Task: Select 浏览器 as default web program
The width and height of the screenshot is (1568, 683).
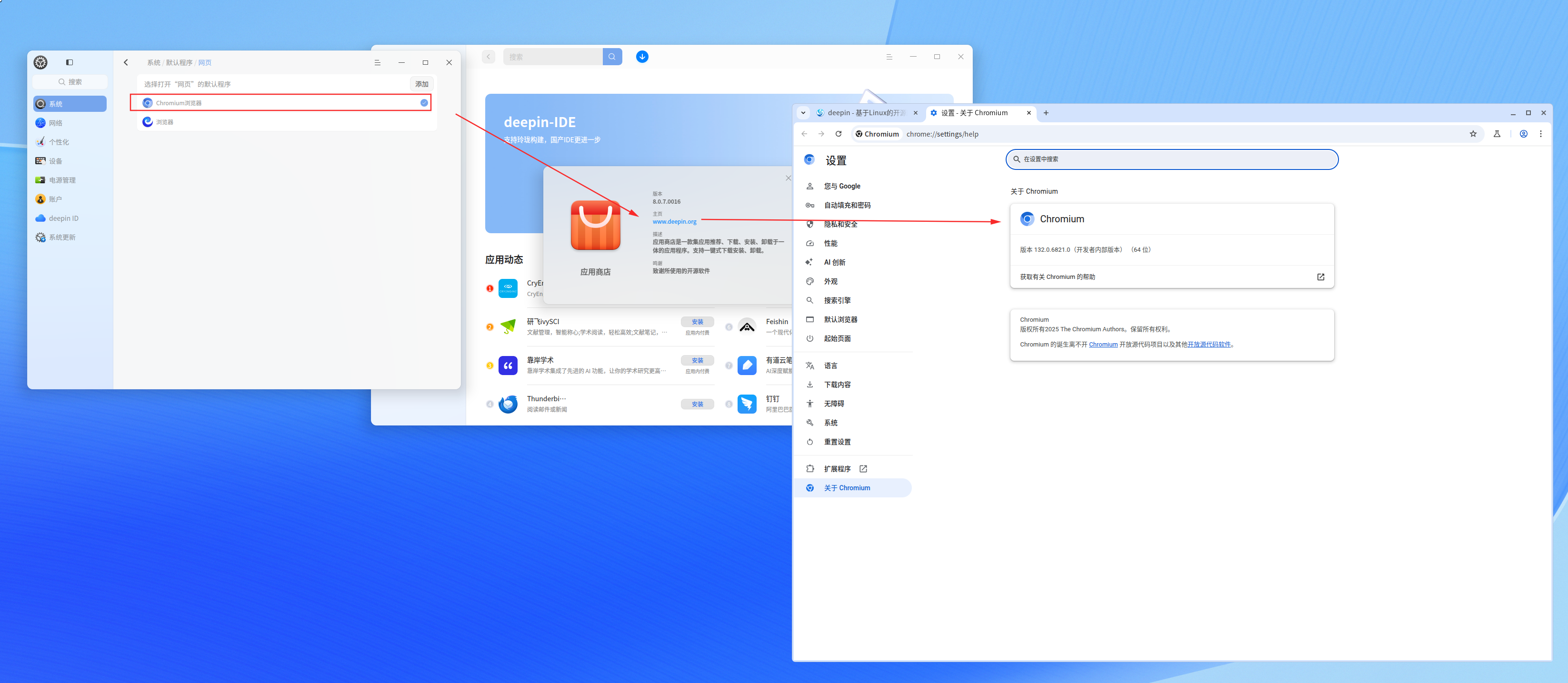Action: [286, 122]
